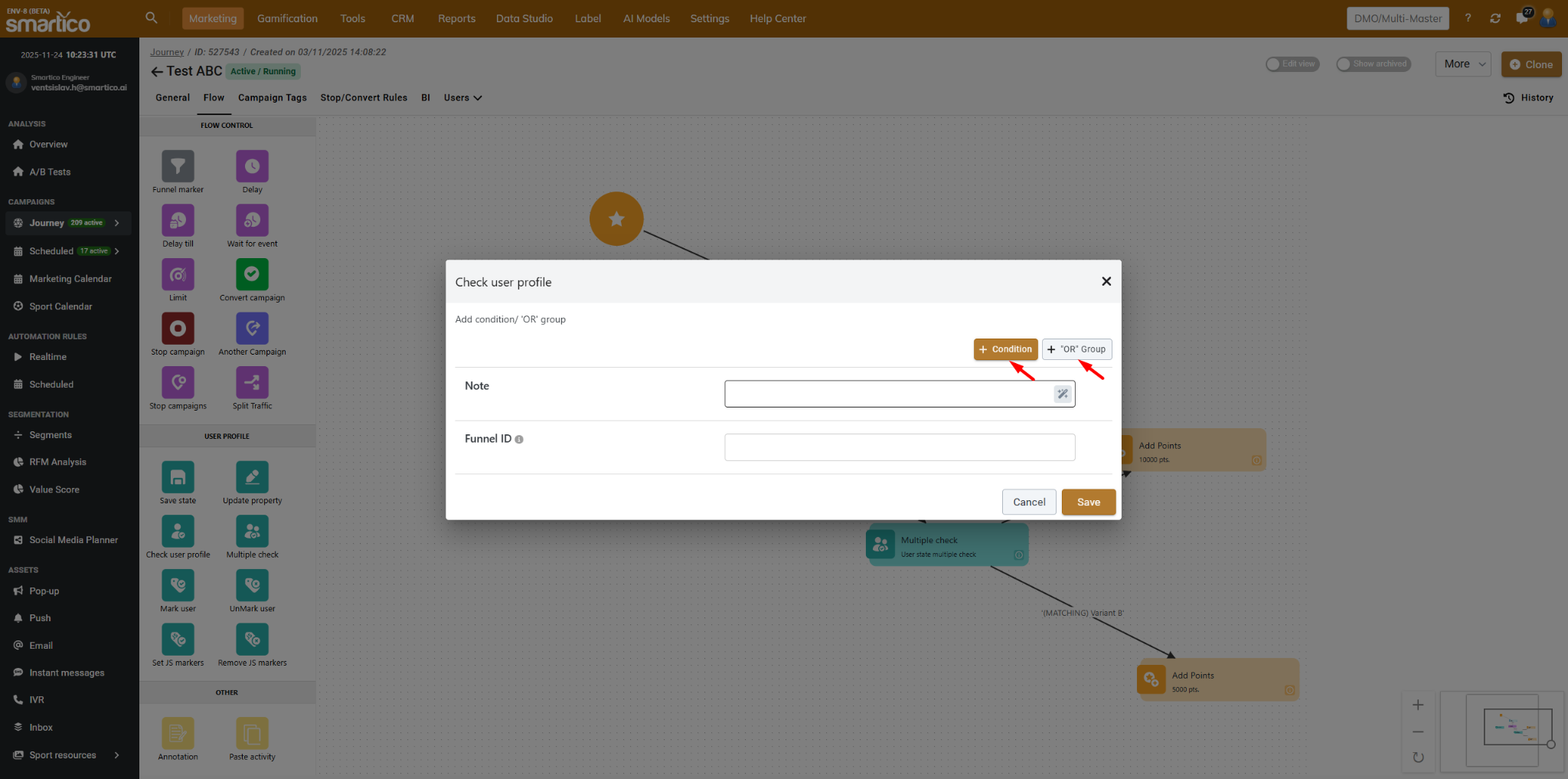Open the More dropdown
Screen dimensions: 1568x779
point(1464,64)
